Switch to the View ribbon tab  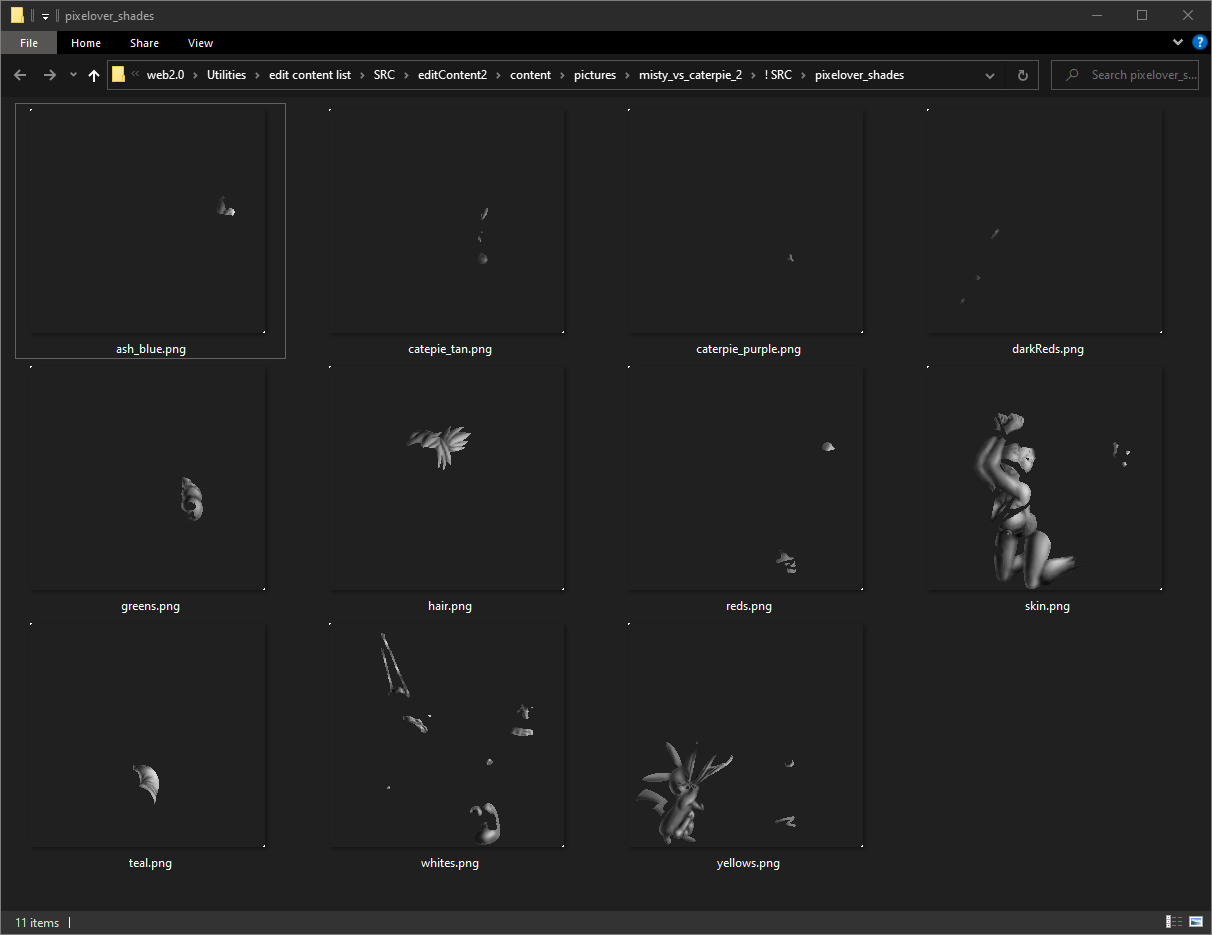[x=200, y=43]
